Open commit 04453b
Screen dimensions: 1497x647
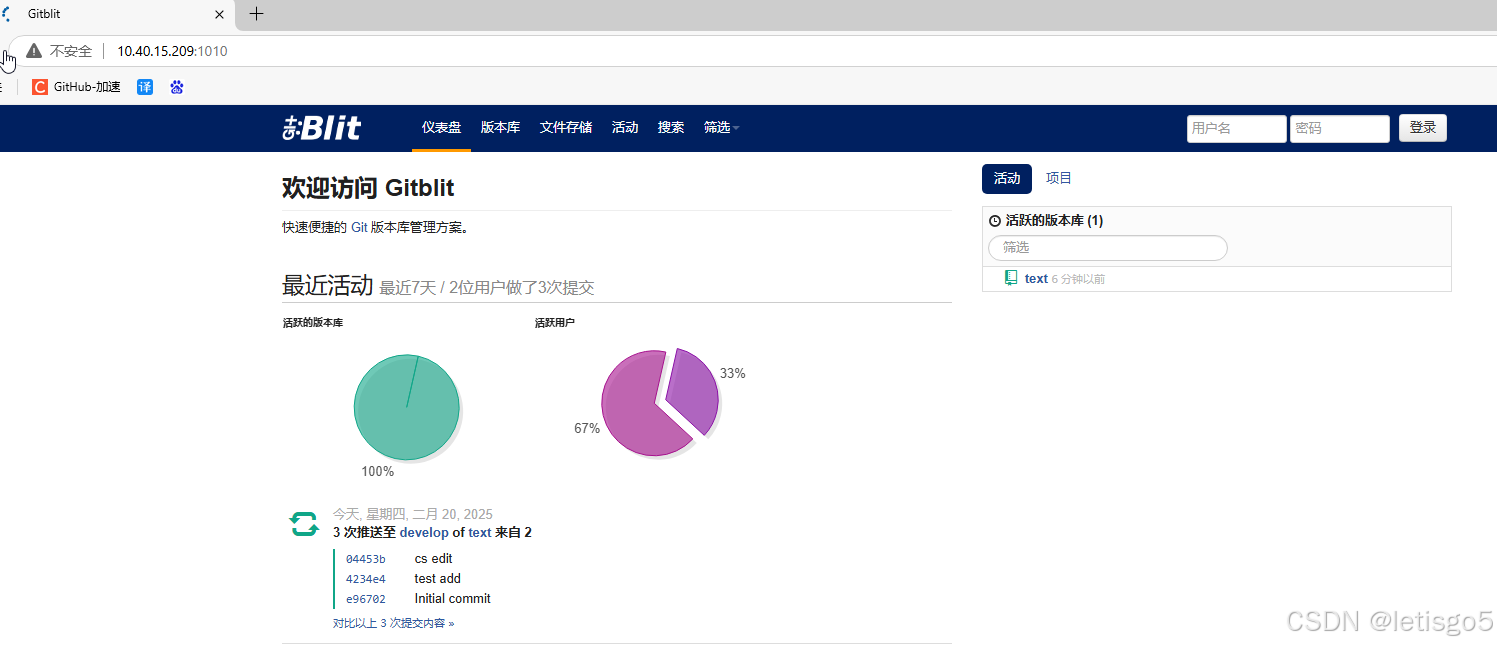(366, 559)
